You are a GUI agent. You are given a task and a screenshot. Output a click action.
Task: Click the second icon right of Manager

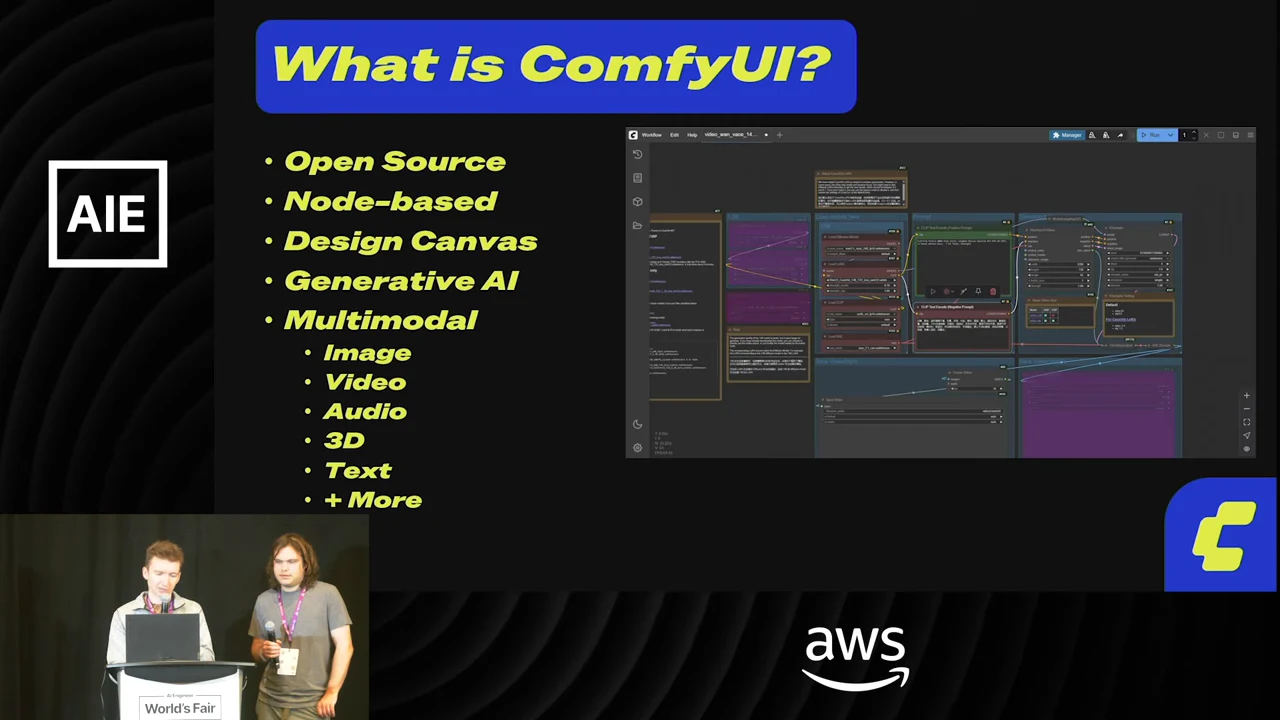[x=1106, y=135]
